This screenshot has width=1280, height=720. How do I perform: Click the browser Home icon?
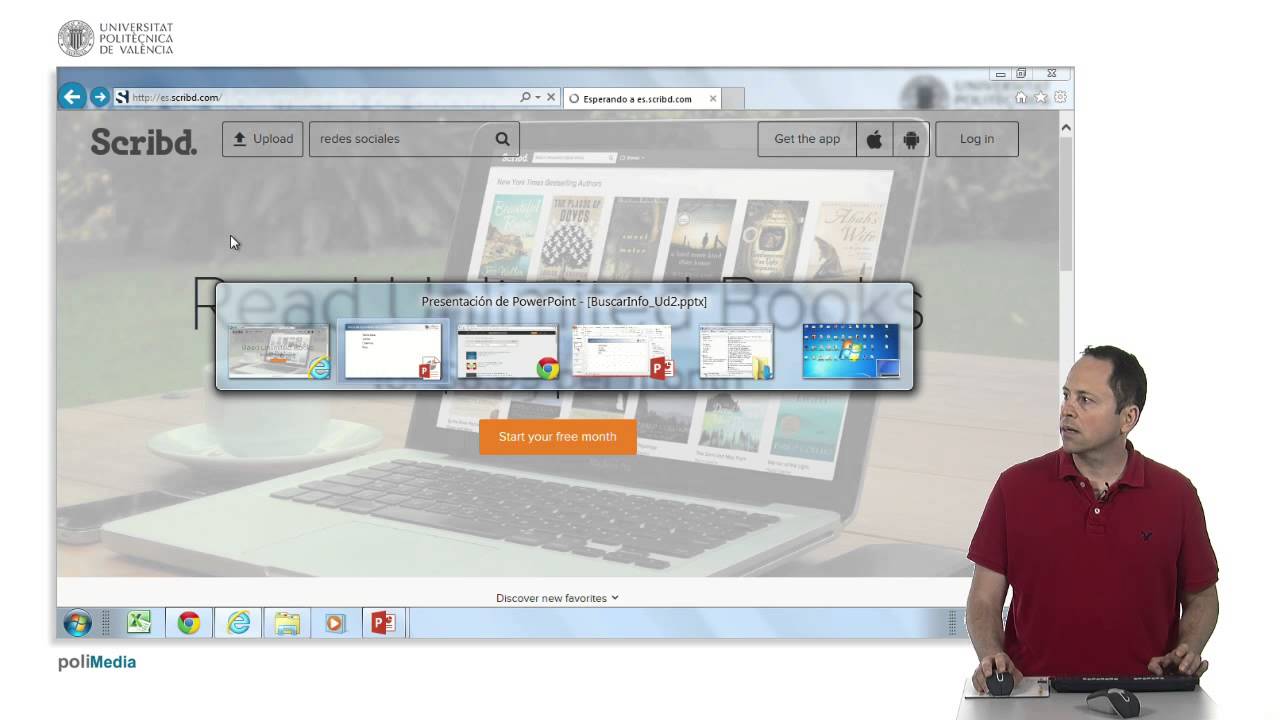(1021, 97)
